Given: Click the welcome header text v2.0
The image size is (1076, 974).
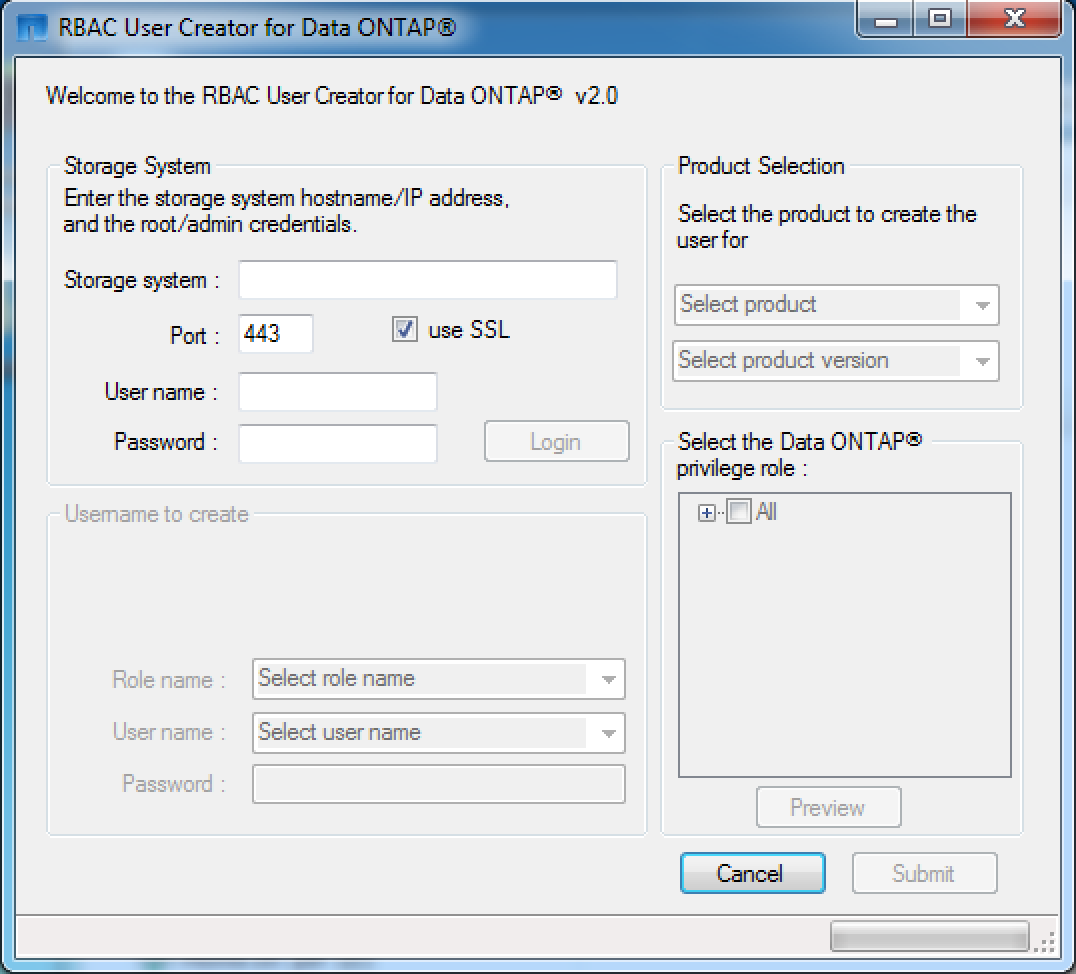Looking at the screenshot, I should (x=331, y=95).
